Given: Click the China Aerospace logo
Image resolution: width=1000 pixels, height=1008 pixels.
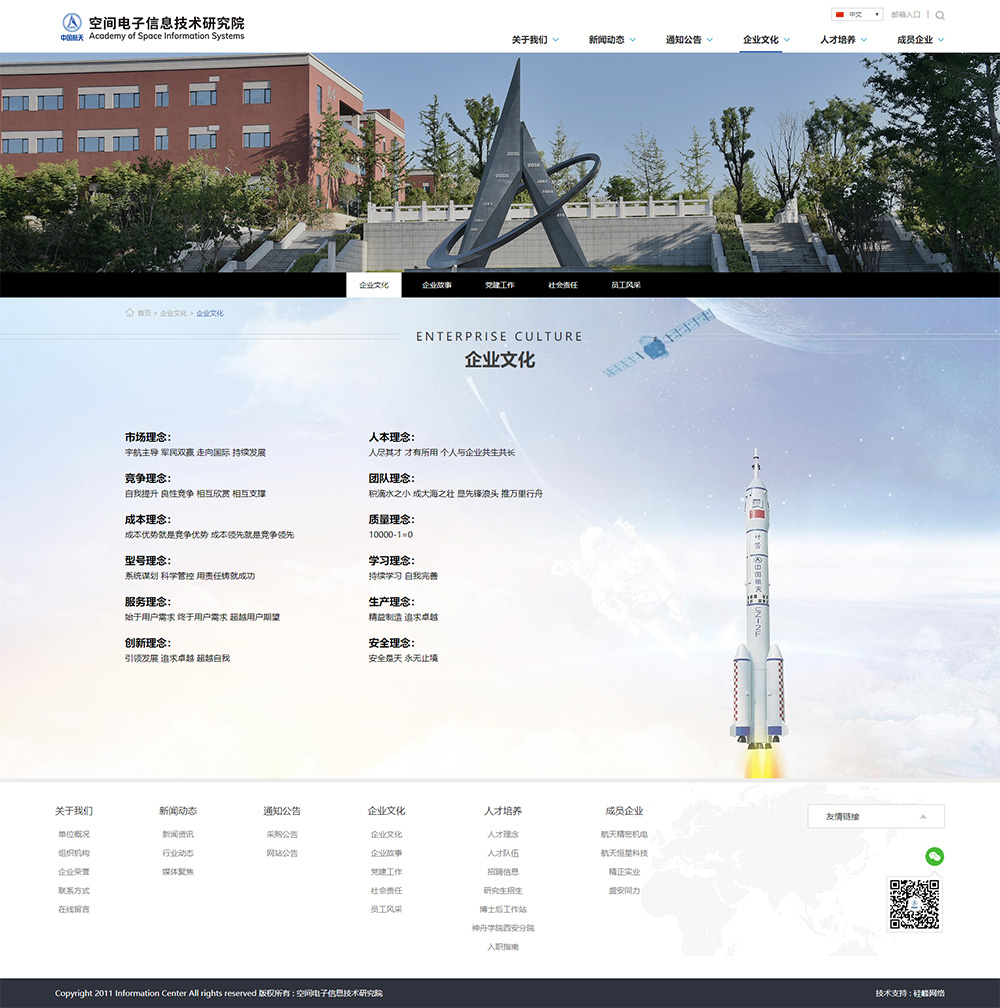Looking at the screenshot, I should pyautogui.click(x=72, y=27).
